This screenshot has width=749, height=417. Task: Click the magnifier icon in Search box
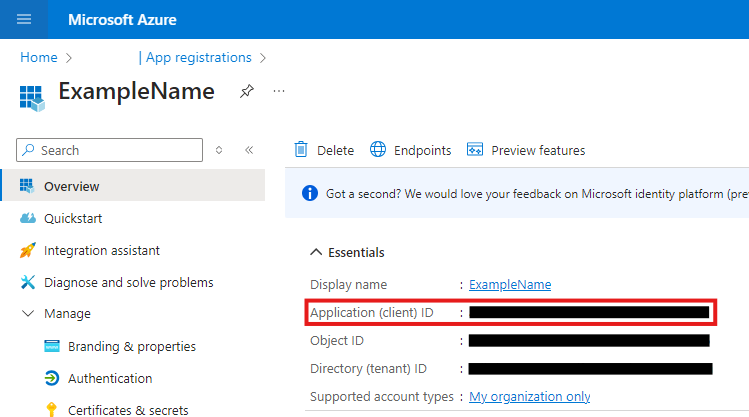tap(29, 150)
